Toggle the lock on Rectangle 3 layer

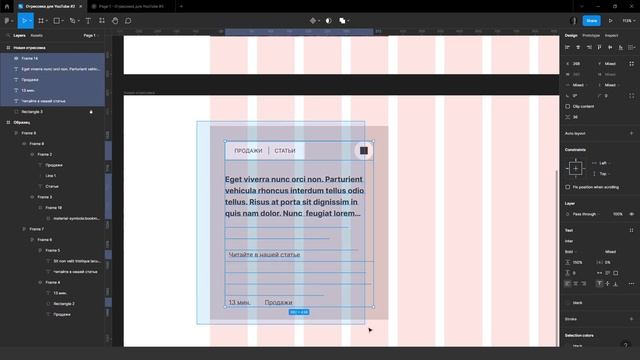coord(91,112)
